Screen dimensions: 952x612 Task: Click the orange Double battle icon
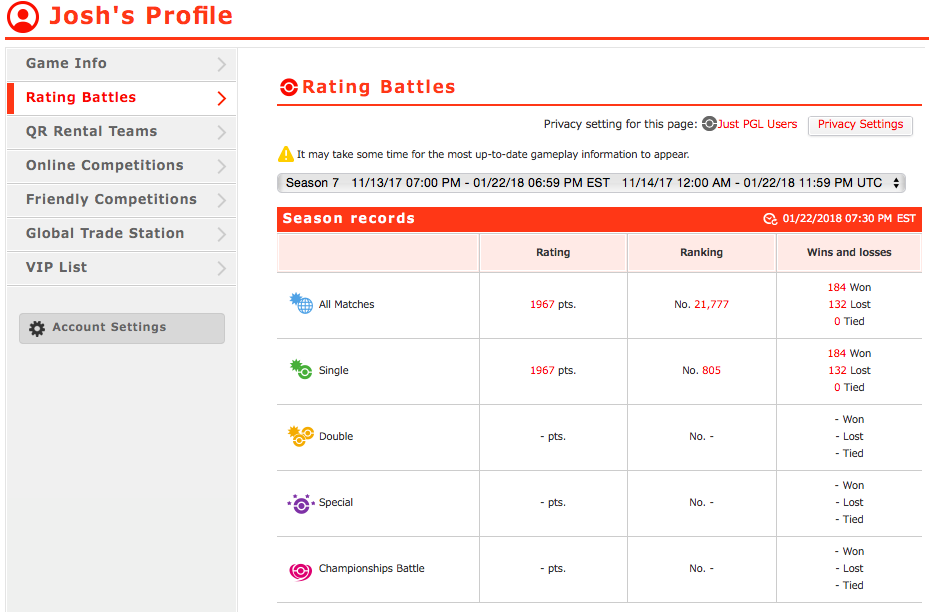point(301,435)
